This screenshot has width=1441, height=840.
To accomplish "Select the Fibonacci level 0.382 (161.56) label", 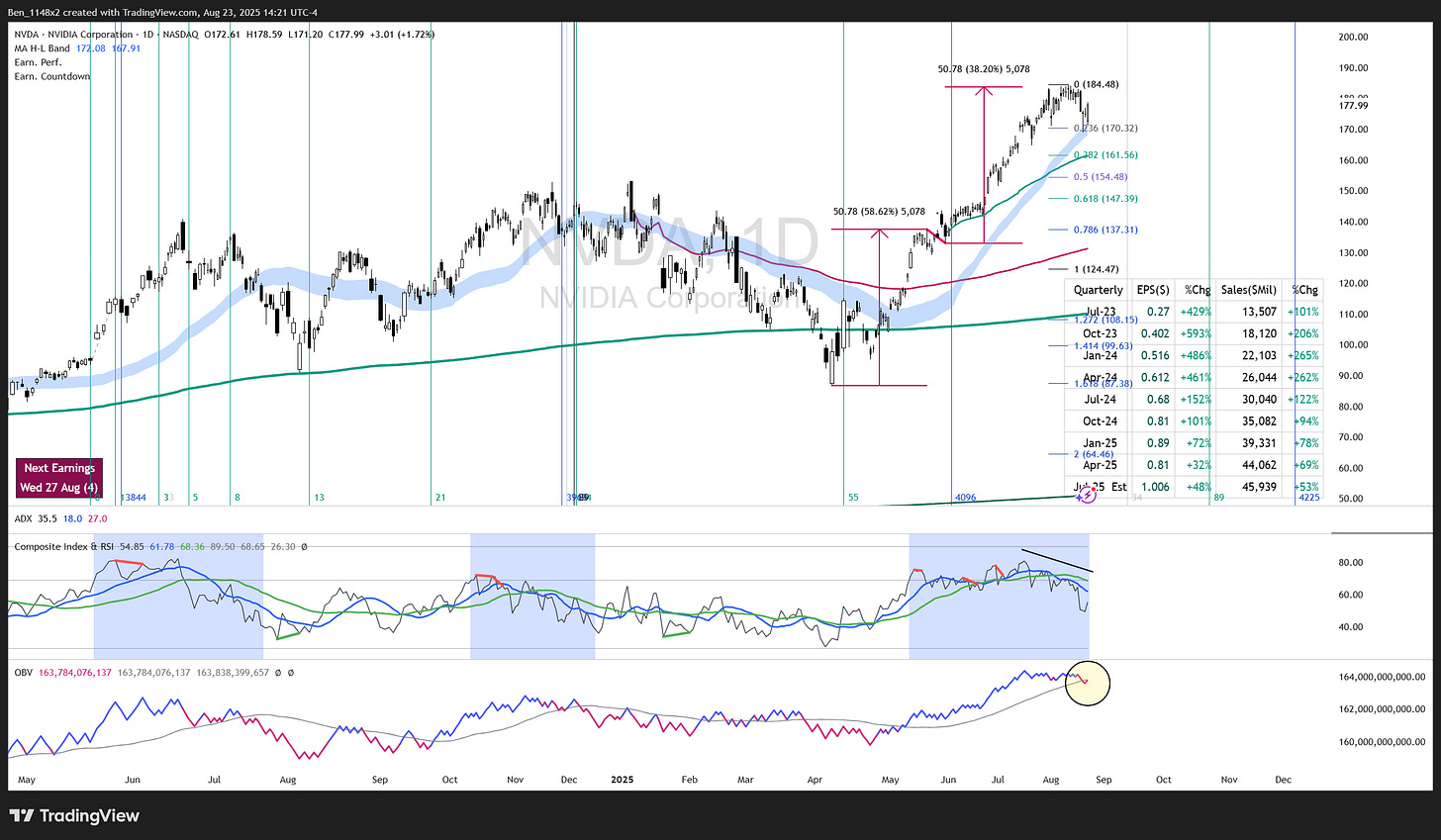I will tap(1106, 155).
